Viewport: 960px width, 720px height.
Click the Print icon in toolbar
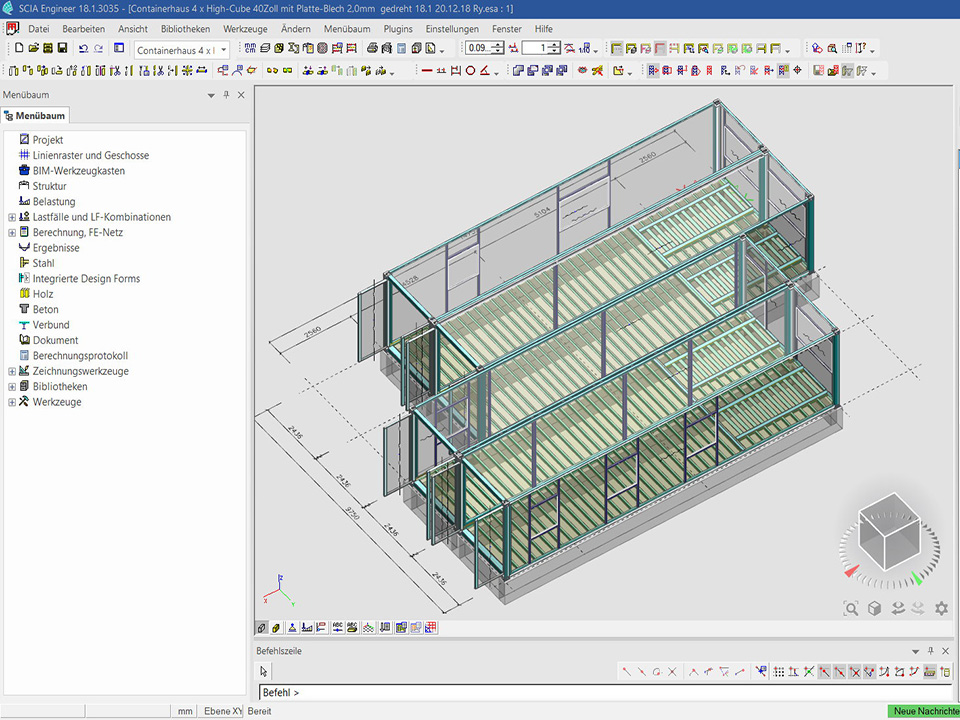[372, 48]
